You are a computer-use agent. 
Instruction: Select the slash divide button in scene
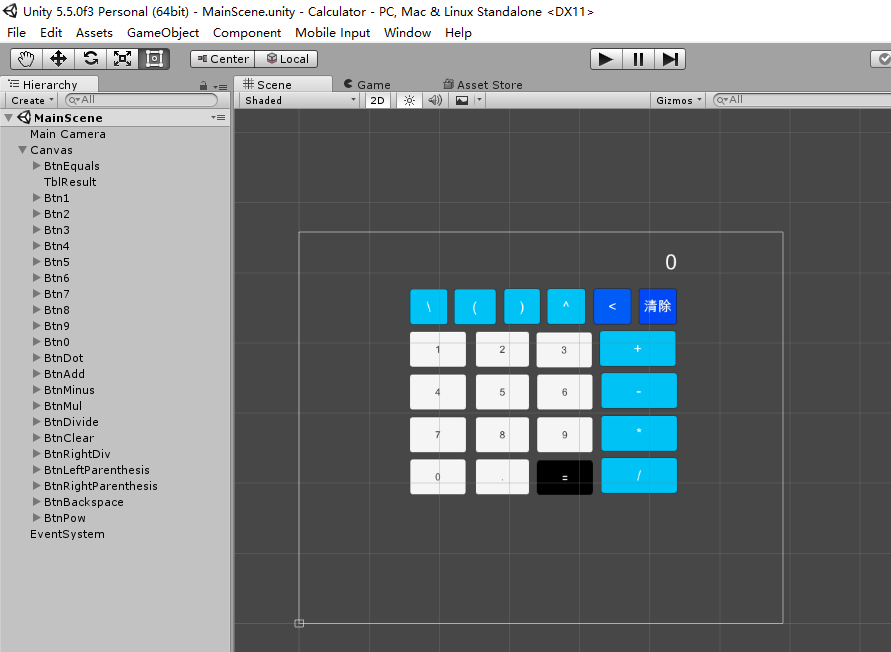pyautogui.click(x=639, y=475)
